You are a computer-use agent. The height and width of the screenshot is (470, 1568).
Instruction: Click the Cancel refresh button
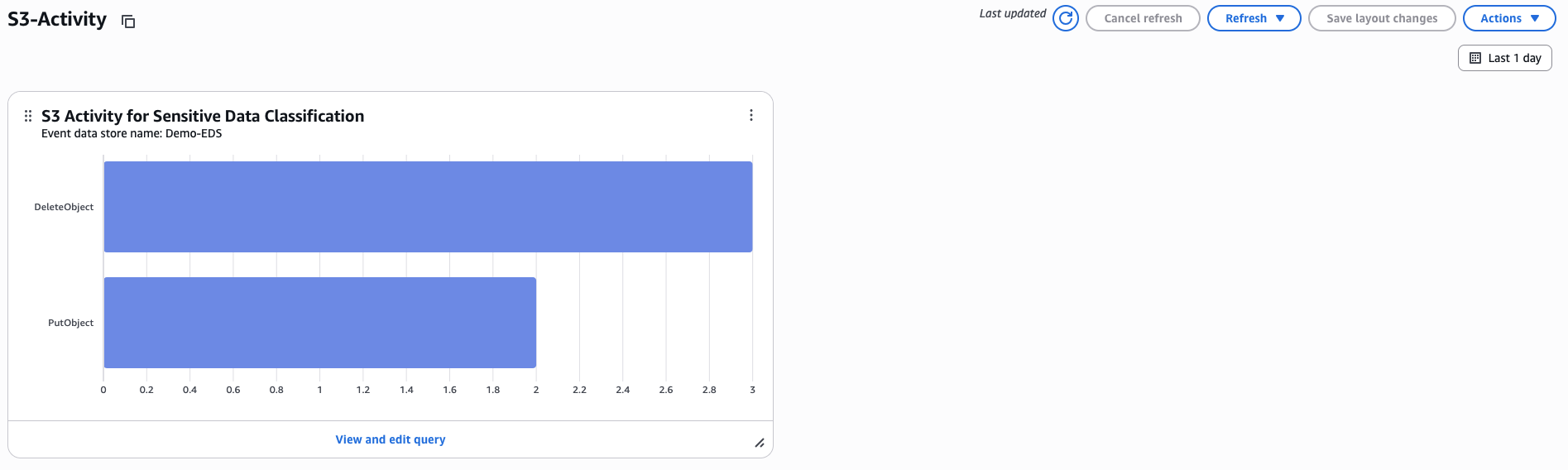1143,18
